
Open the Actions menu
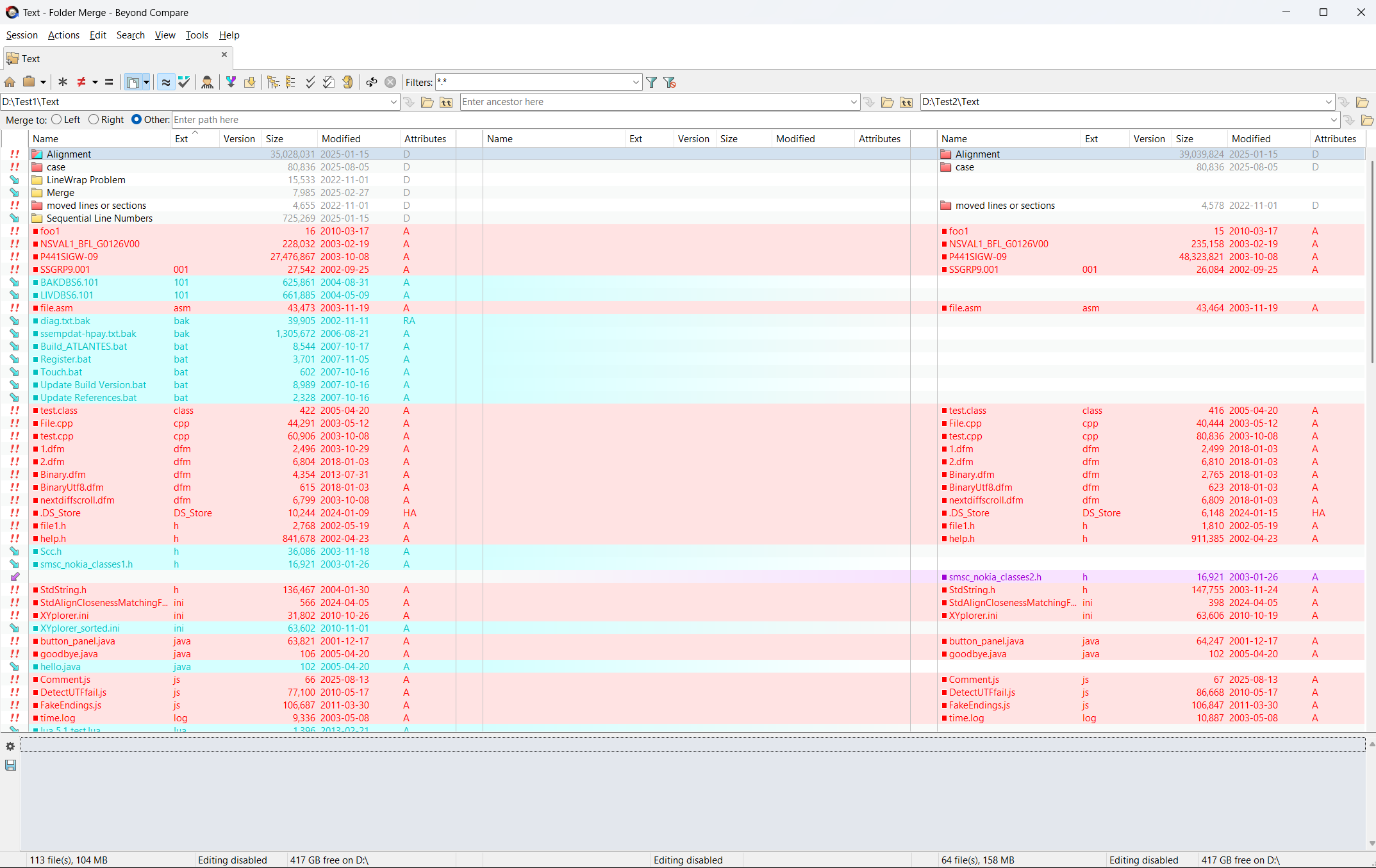(x=63, y=35)
